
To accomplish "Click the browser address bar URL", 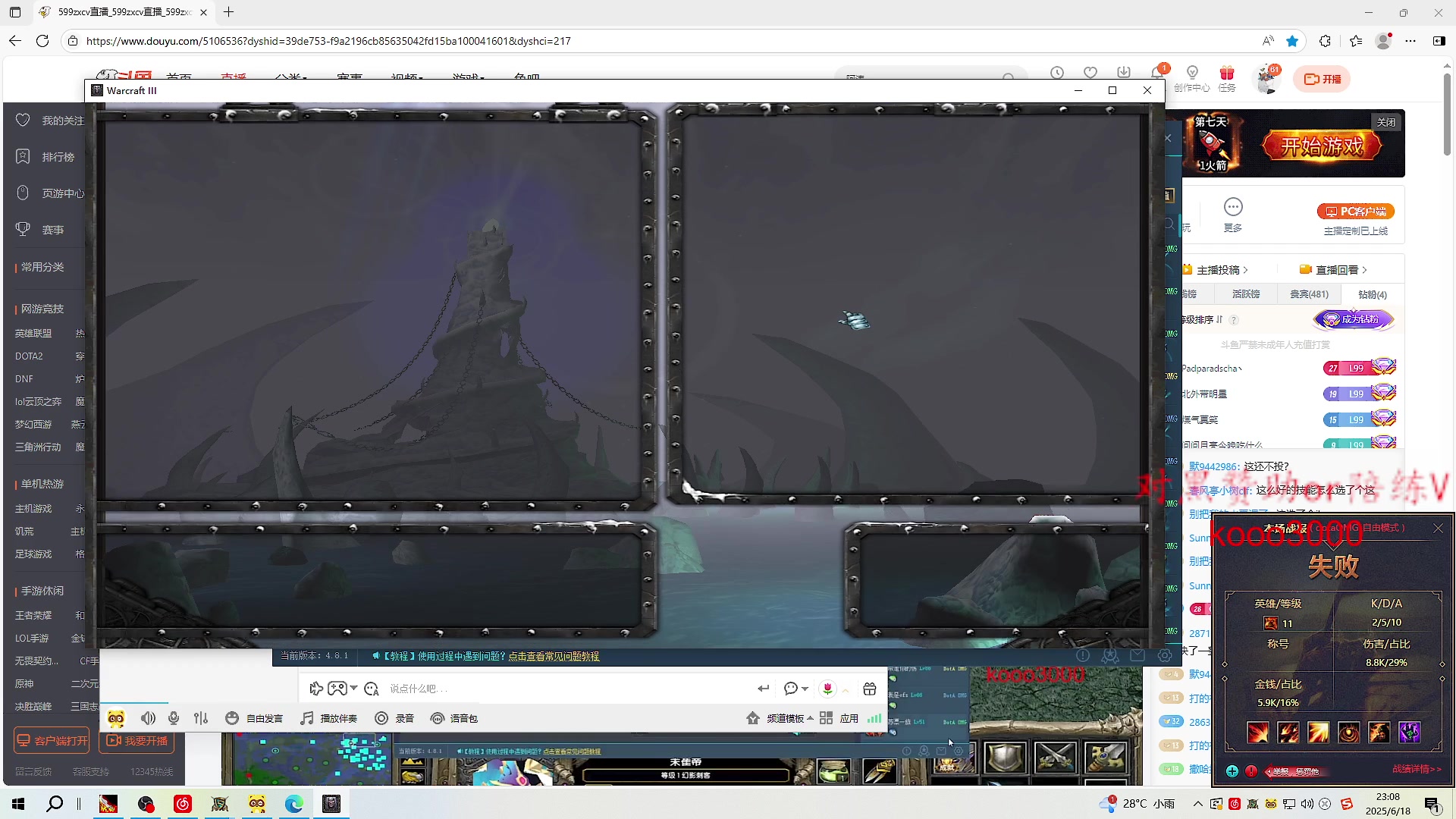I will 328,41.
